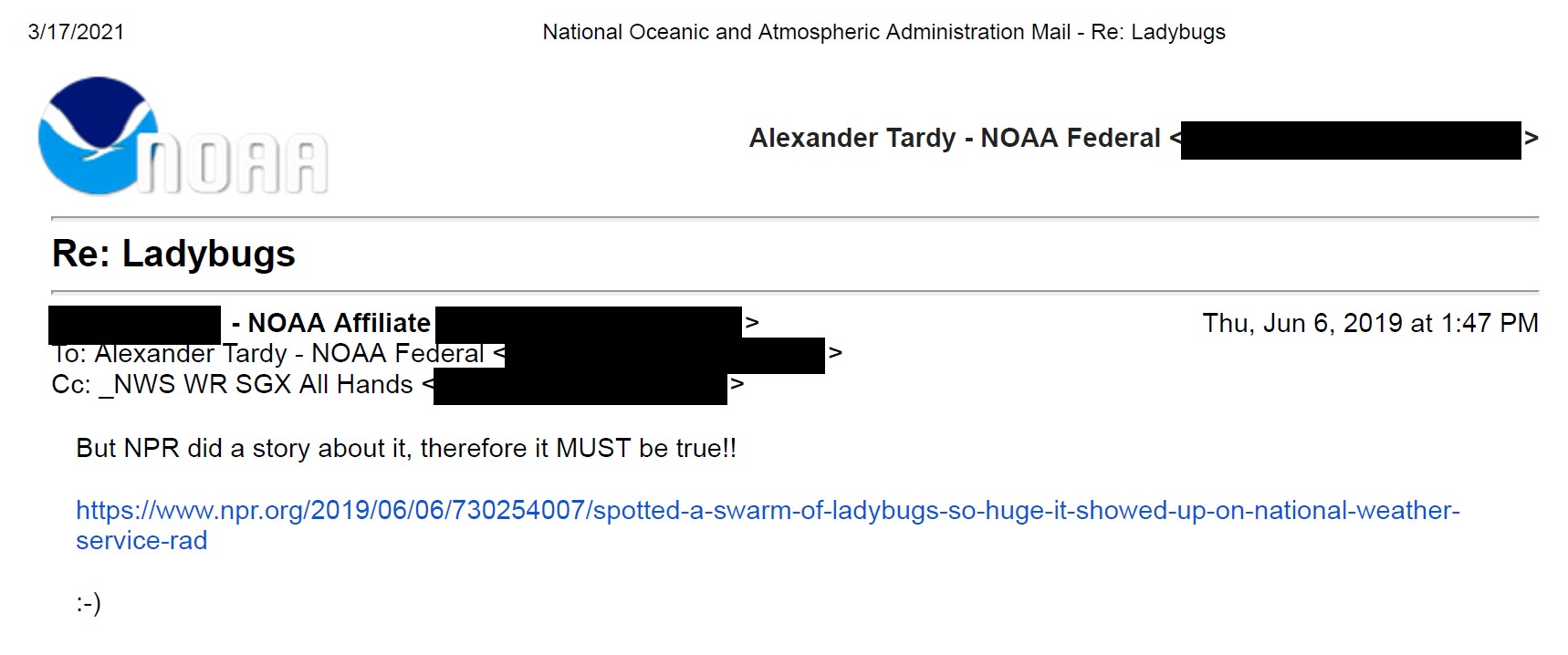Click the NOAA wordmark lettering

click(234, 166)
